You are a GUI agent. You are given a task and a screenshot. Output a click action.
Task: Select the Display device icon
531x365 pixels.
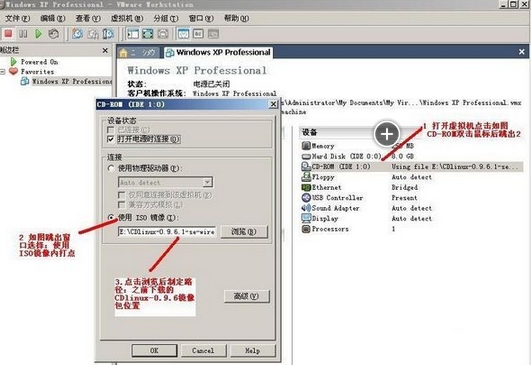[x=306, y=218]
